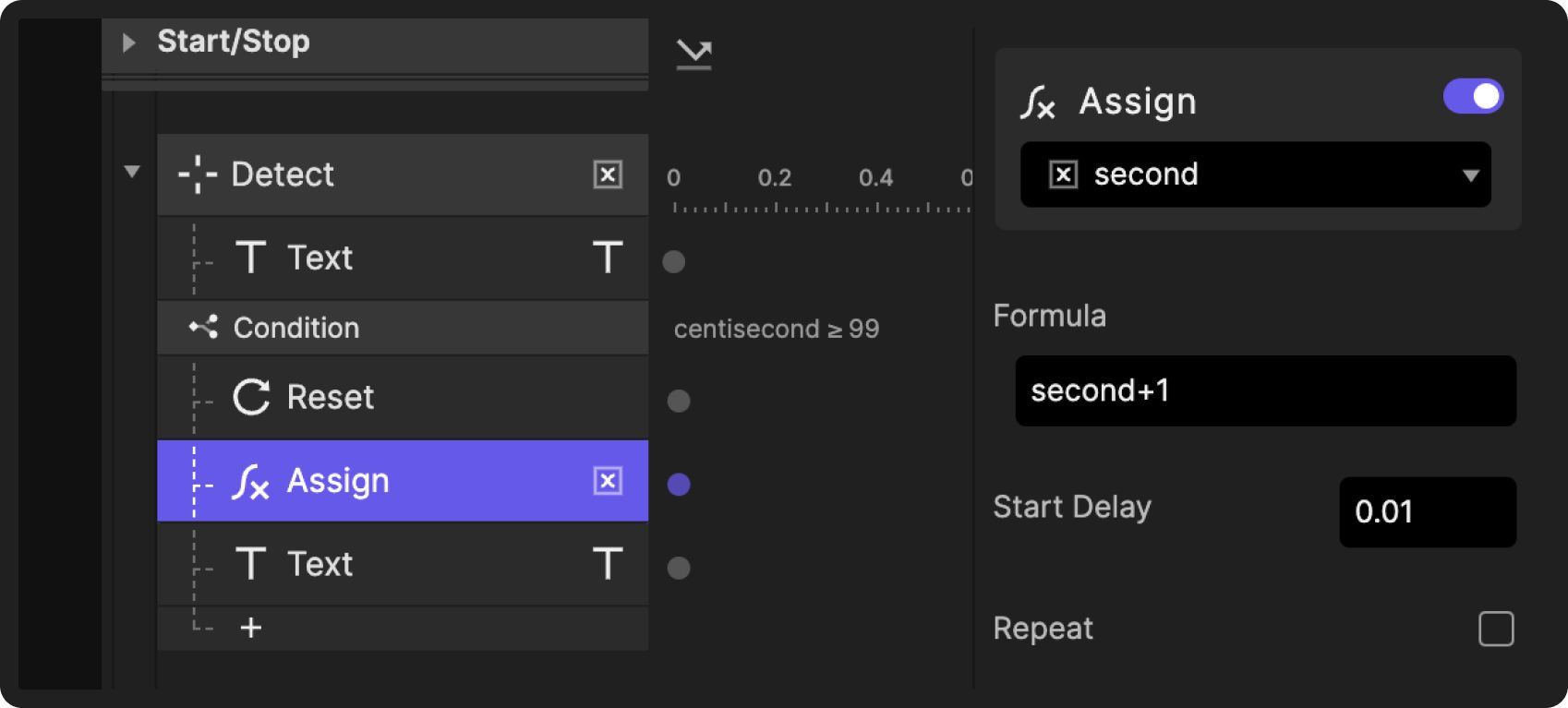1568x708 pixels.
Task: Click the variable icon on the highlighted Assign row
Action: (x=608, y=481)
